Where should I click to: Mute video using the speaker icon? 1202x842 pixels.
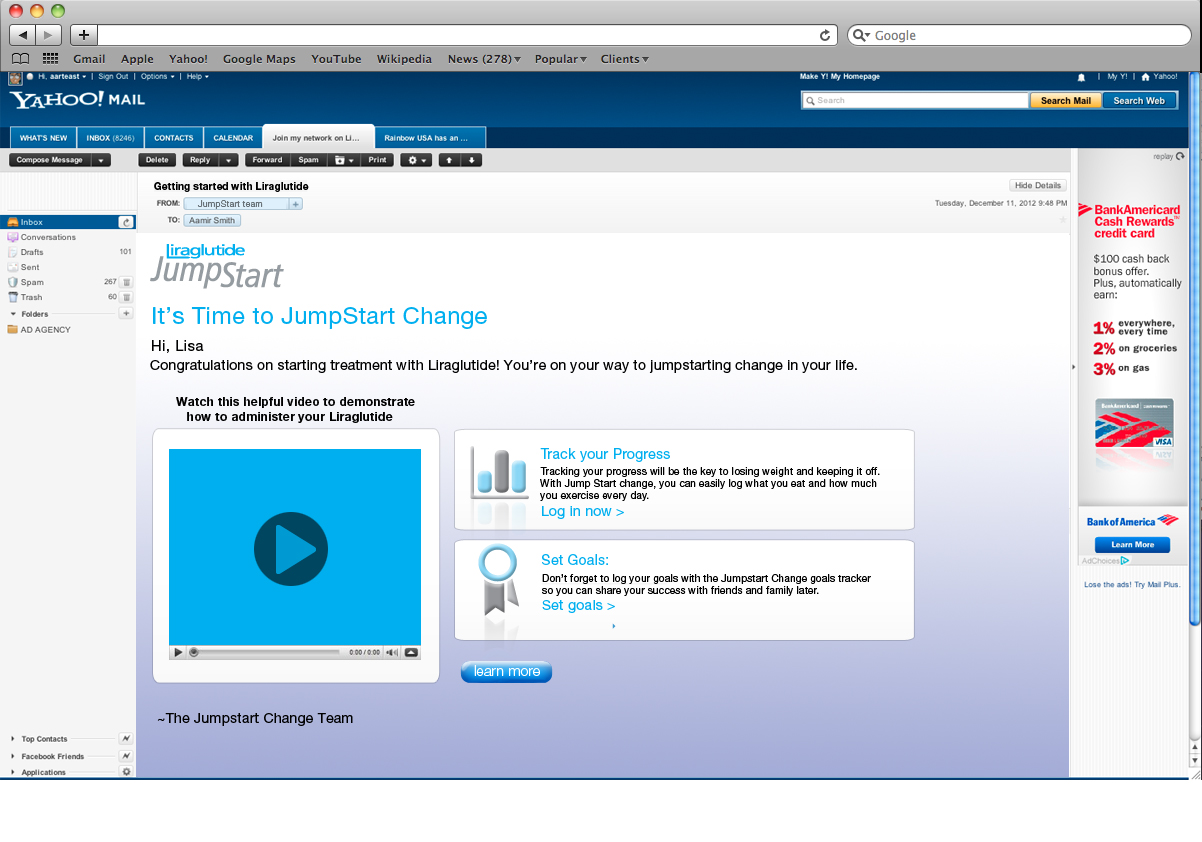(x=392, y=652)
